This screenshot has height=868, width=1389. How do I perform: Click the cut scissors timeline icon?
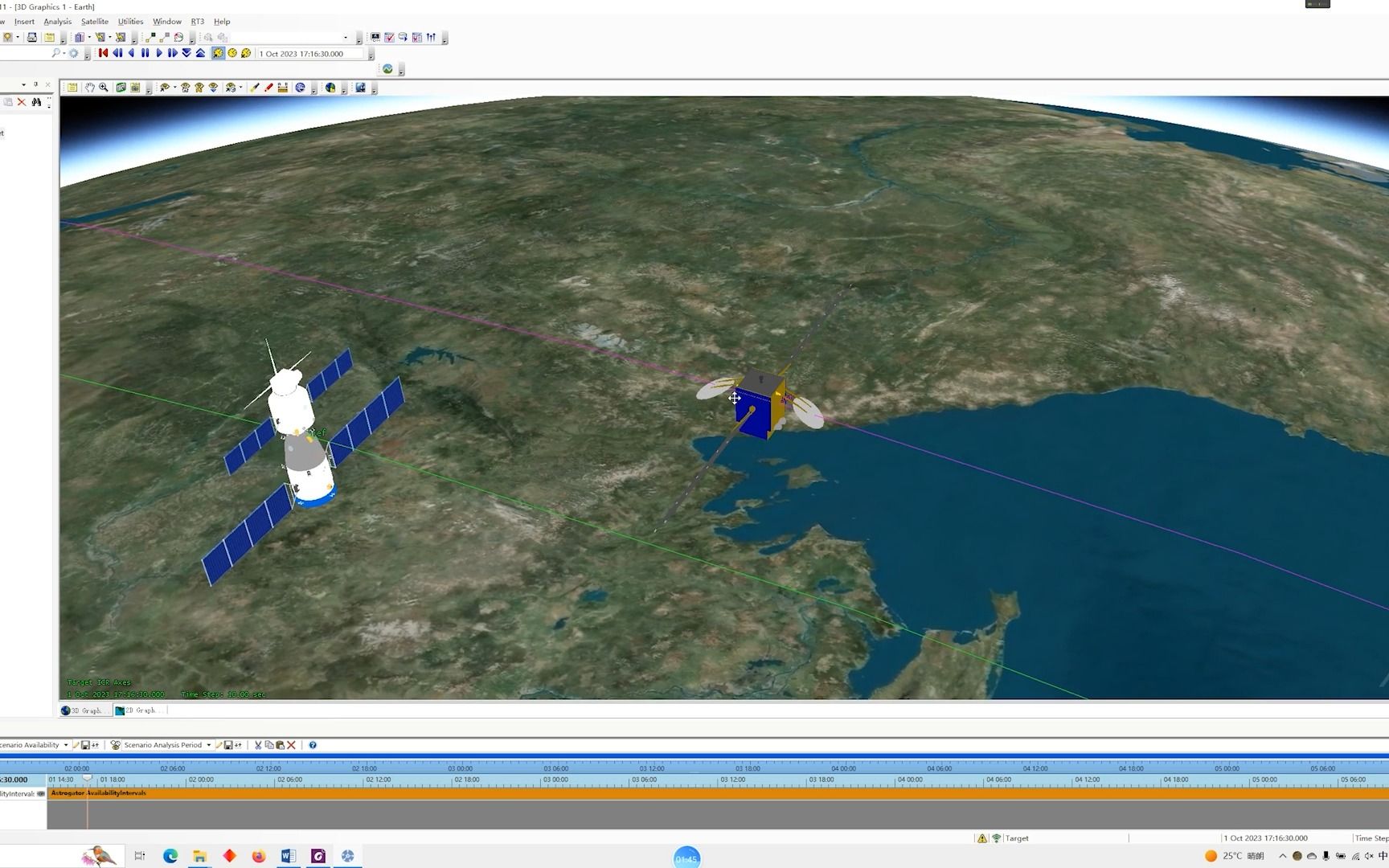point(258,745)
